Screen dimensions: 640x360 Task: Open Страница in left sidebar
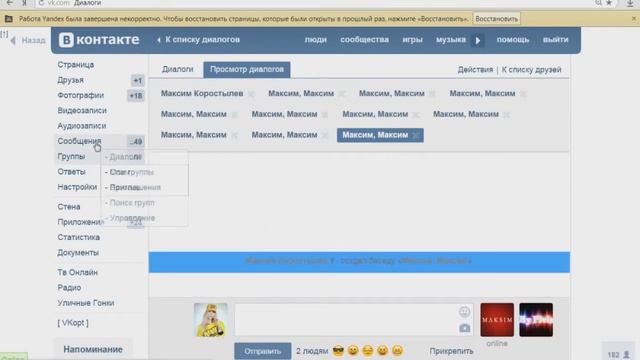[76, 65]
